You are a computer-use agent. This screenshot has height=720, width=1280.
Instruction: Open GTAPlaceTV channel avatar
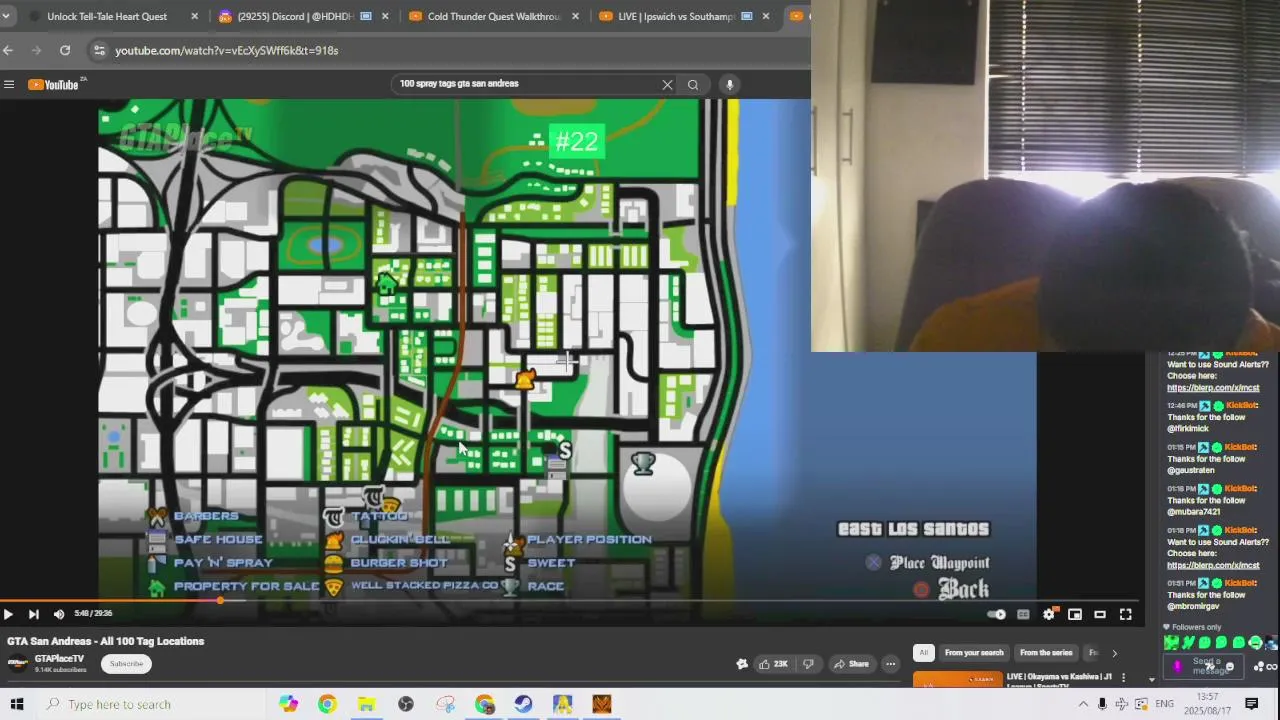pyautogui.click(x=18, y=664)
